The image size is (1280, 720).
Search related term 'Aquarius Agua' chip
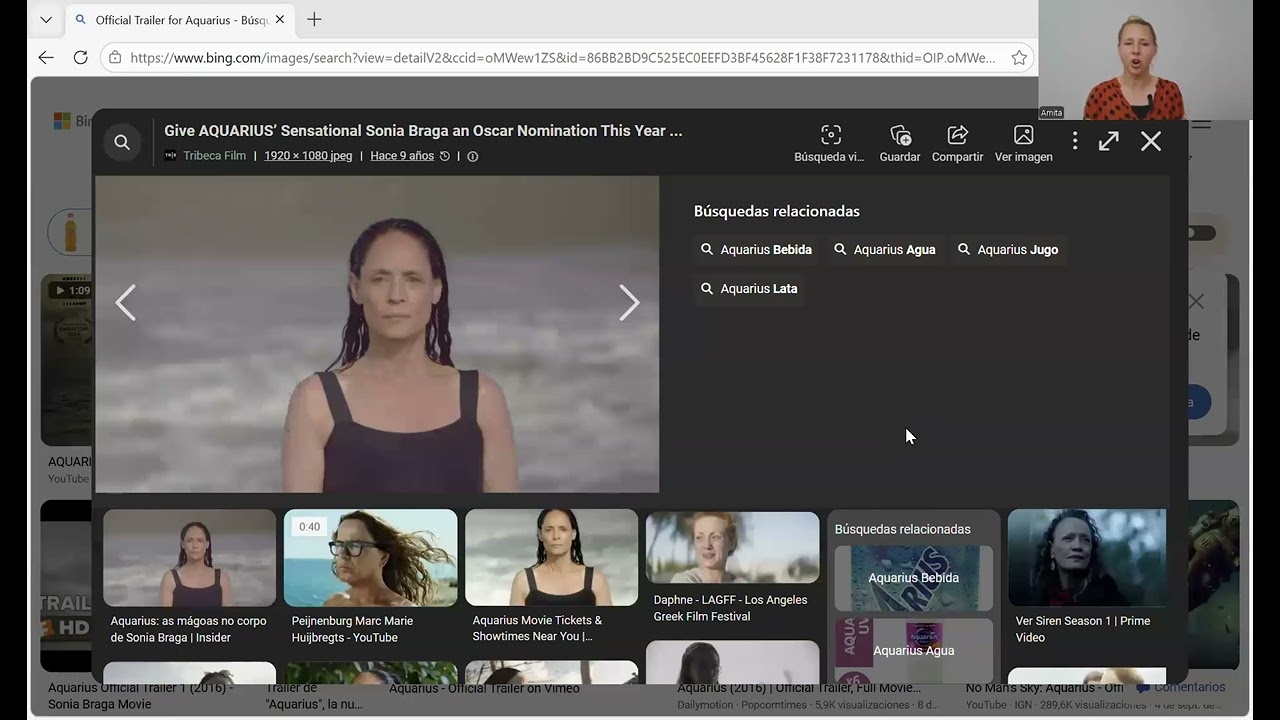(885, 250)
